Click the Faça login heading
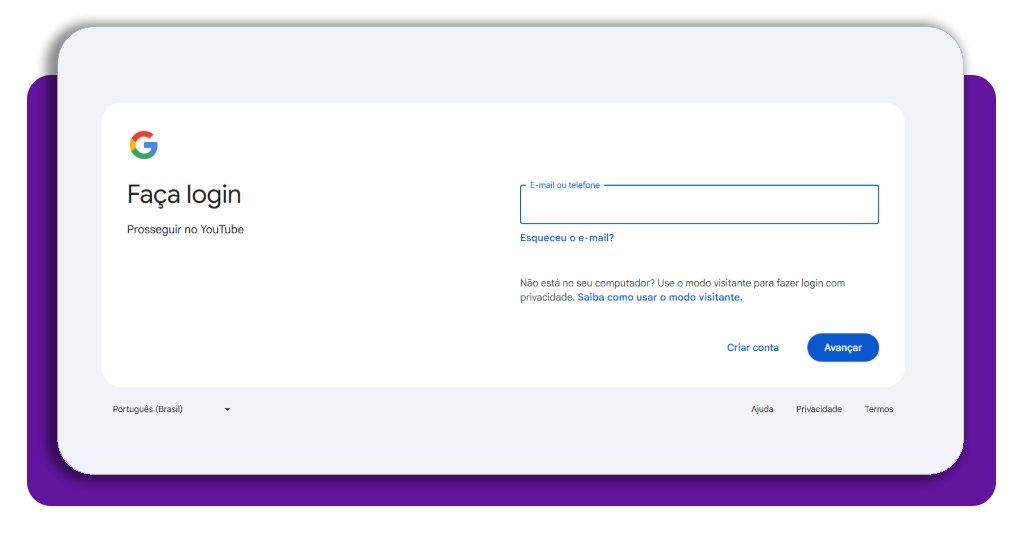Viewport: 1024px width, 536px height. pyautogui.click(x=184, y=194)
